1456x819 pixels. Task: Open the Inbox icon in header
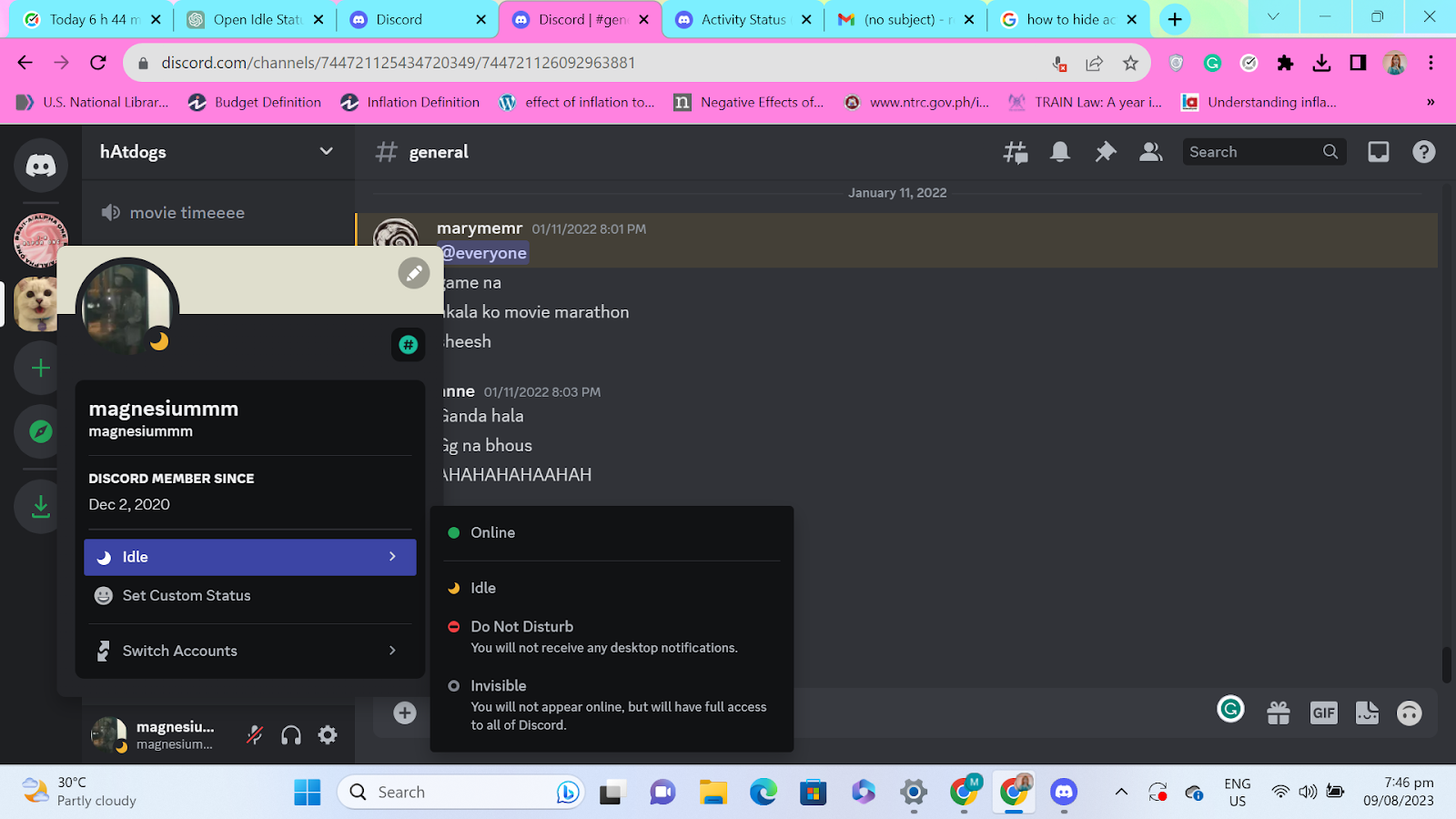coord(1379,152)
